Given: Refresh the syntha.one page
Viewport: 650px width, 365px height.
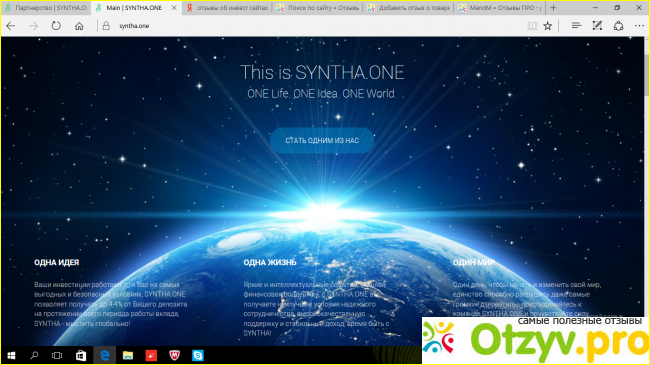Looking at the screenshot, I should coord(56,26).
